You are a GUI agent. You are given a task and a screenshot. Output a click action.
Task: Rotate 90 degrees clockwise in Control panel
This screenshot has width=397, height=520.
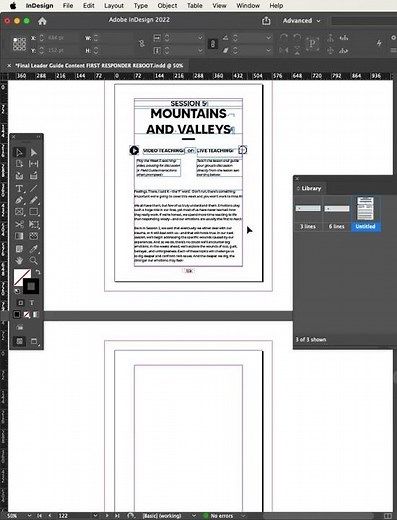[x=284, y=38]
